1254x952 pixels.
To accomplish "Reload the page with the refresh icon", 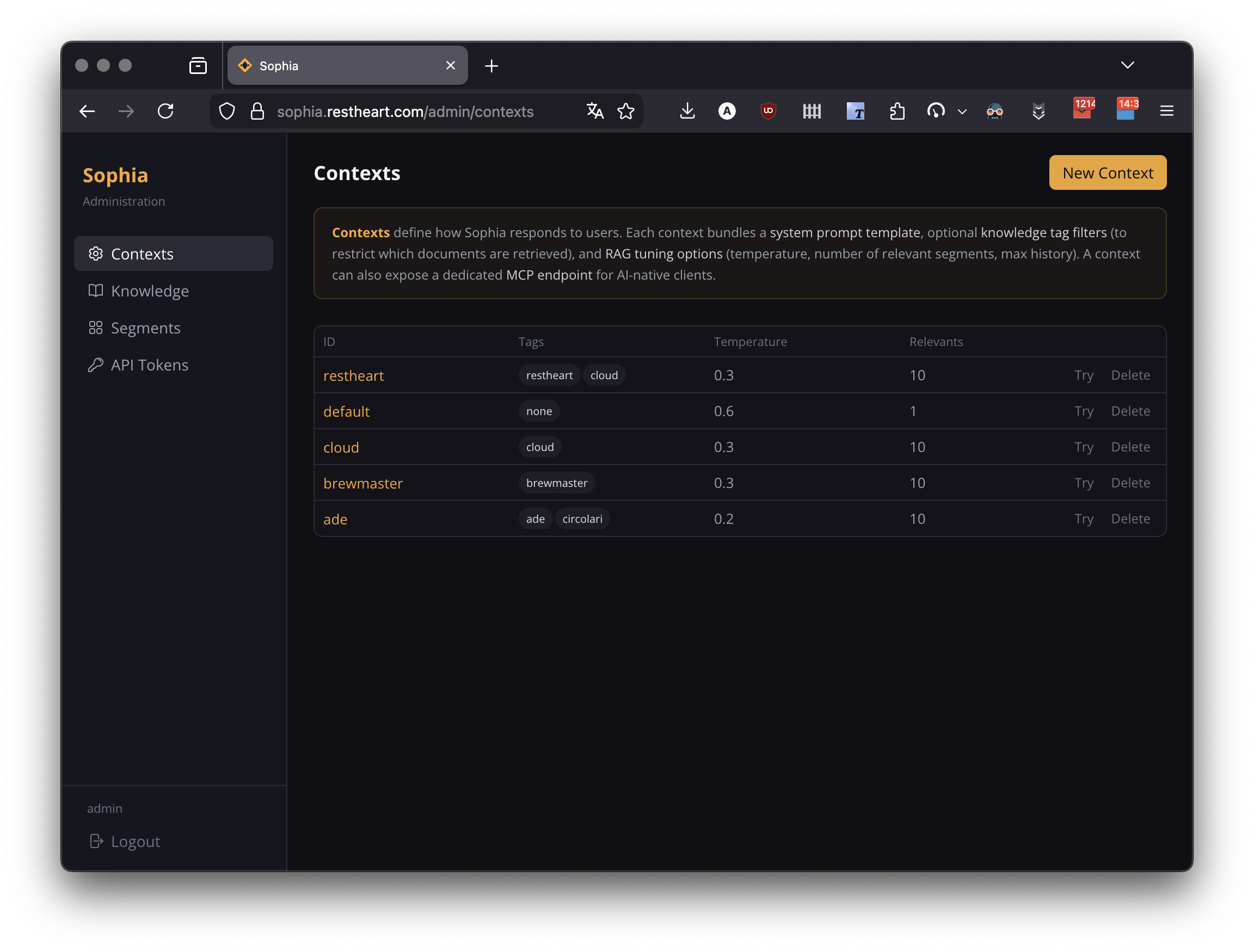I will click(166, 111).
